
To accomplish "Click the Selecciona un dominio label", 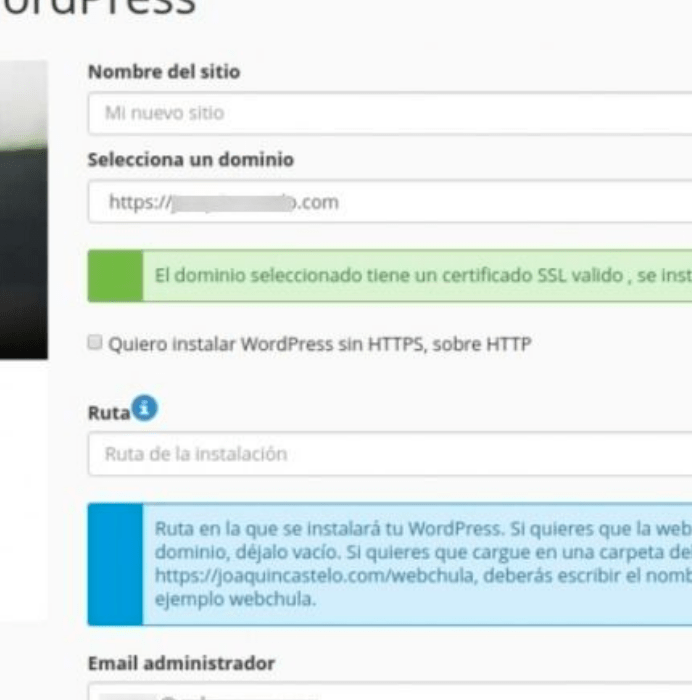I will [191, 159].
